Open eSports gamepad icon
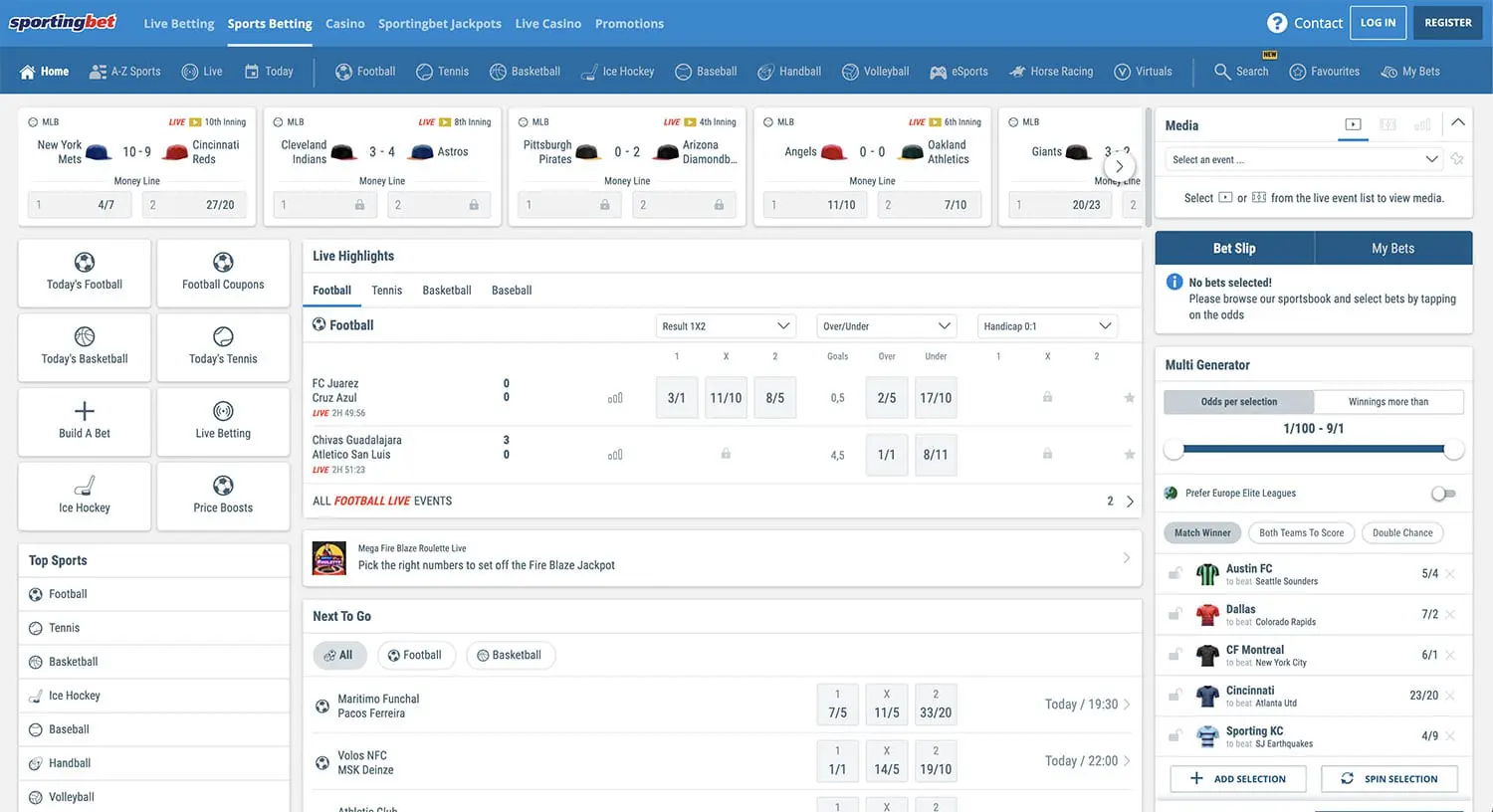This screenshot has height=812, width=1493. [x=938, y=72]
